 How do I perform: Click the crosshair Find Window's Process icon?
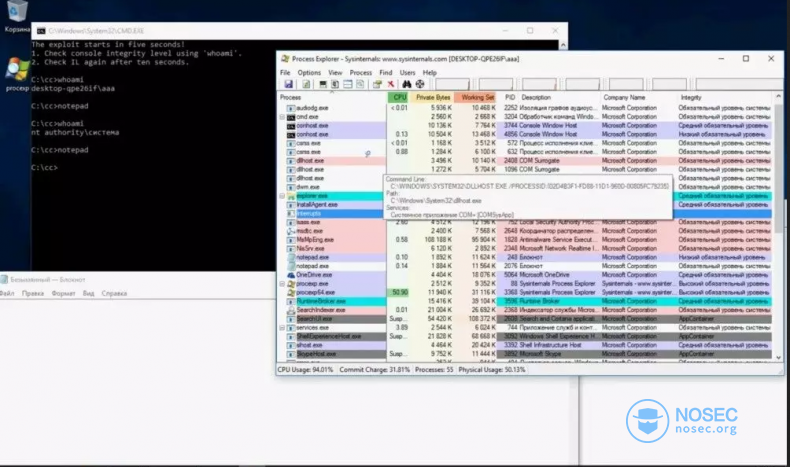point(420,84)
